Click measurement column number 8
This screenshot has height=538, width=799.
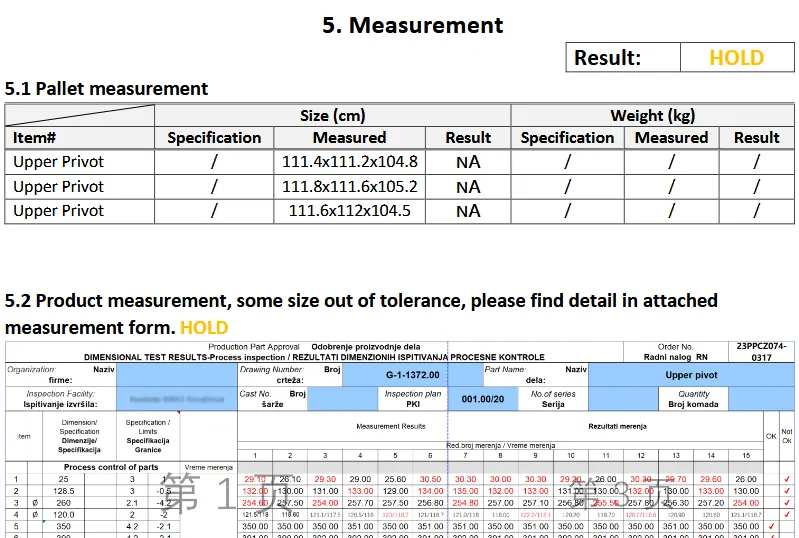click(500, 455)
